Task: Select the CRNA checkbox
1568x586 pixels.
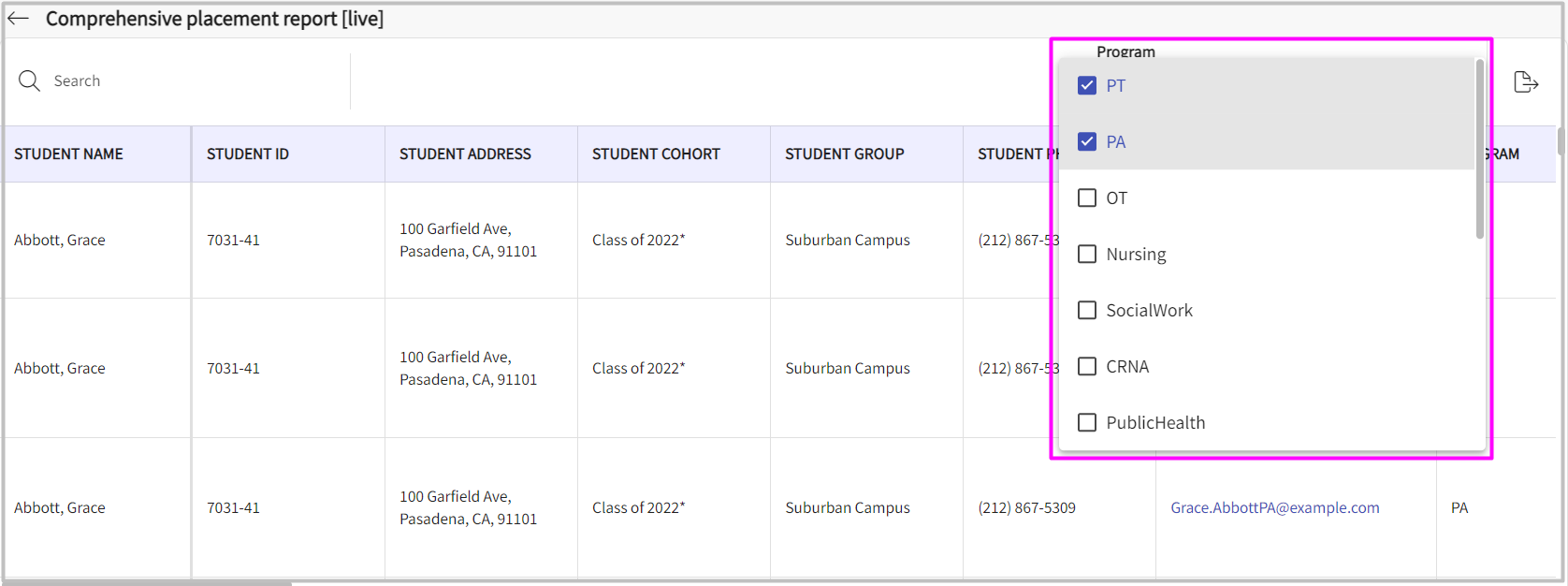Action: tap(1086, 367)
